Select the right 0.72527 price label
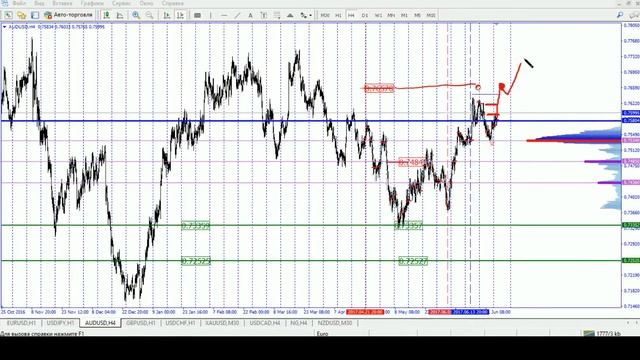This screenshot has height=360, width=640. tap(413, 261)
